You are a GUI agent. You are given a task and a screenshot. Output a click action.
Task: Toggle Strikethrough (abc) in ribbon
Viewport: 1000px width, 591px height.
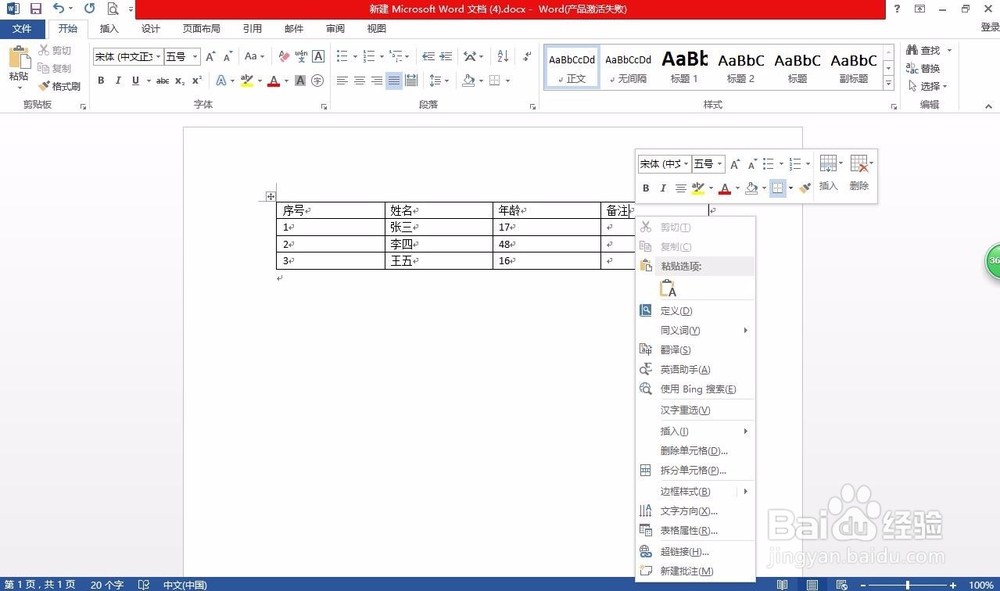163,81
